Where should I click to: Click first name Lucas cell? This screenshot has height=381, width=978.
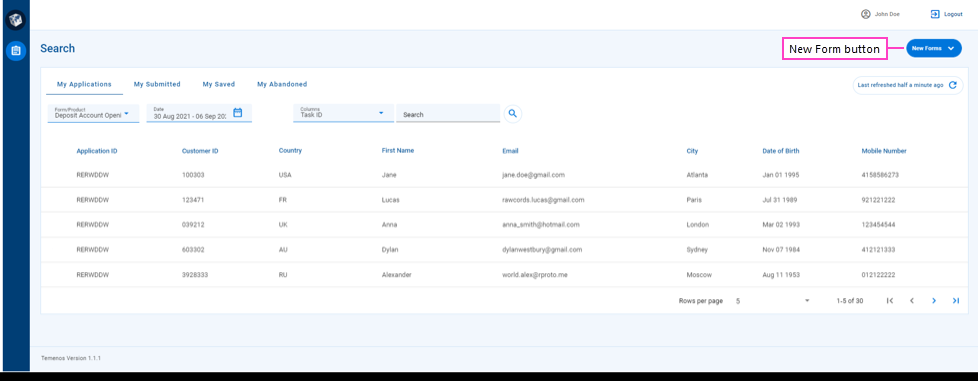click(390, 200)
